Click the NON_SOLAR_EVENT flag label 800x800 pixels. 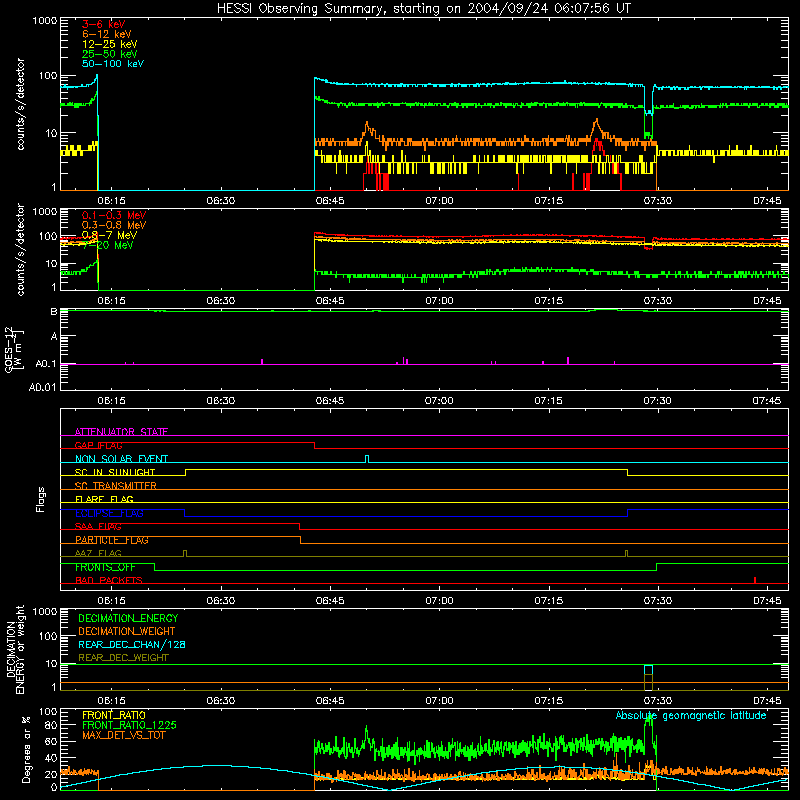(x=121, y=459)
